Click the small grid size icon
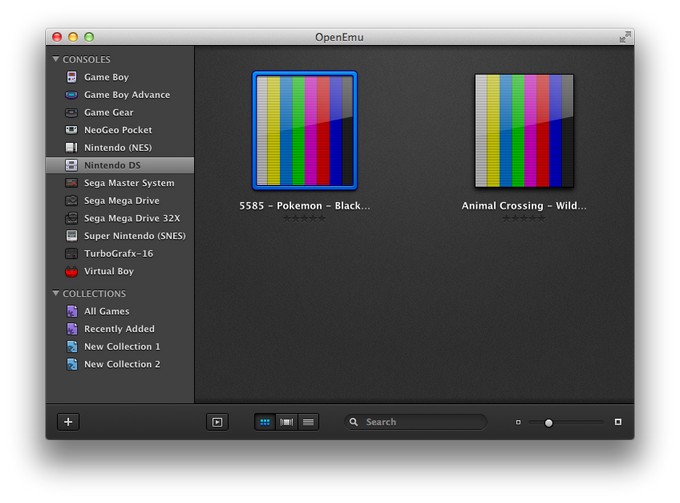 click(x=518, y=422)
